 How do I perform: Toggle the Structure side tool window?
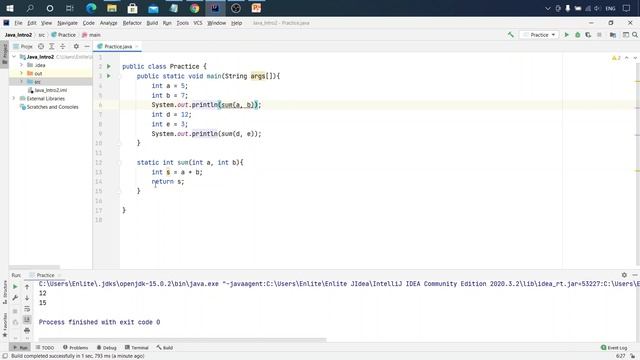point(4,292)
